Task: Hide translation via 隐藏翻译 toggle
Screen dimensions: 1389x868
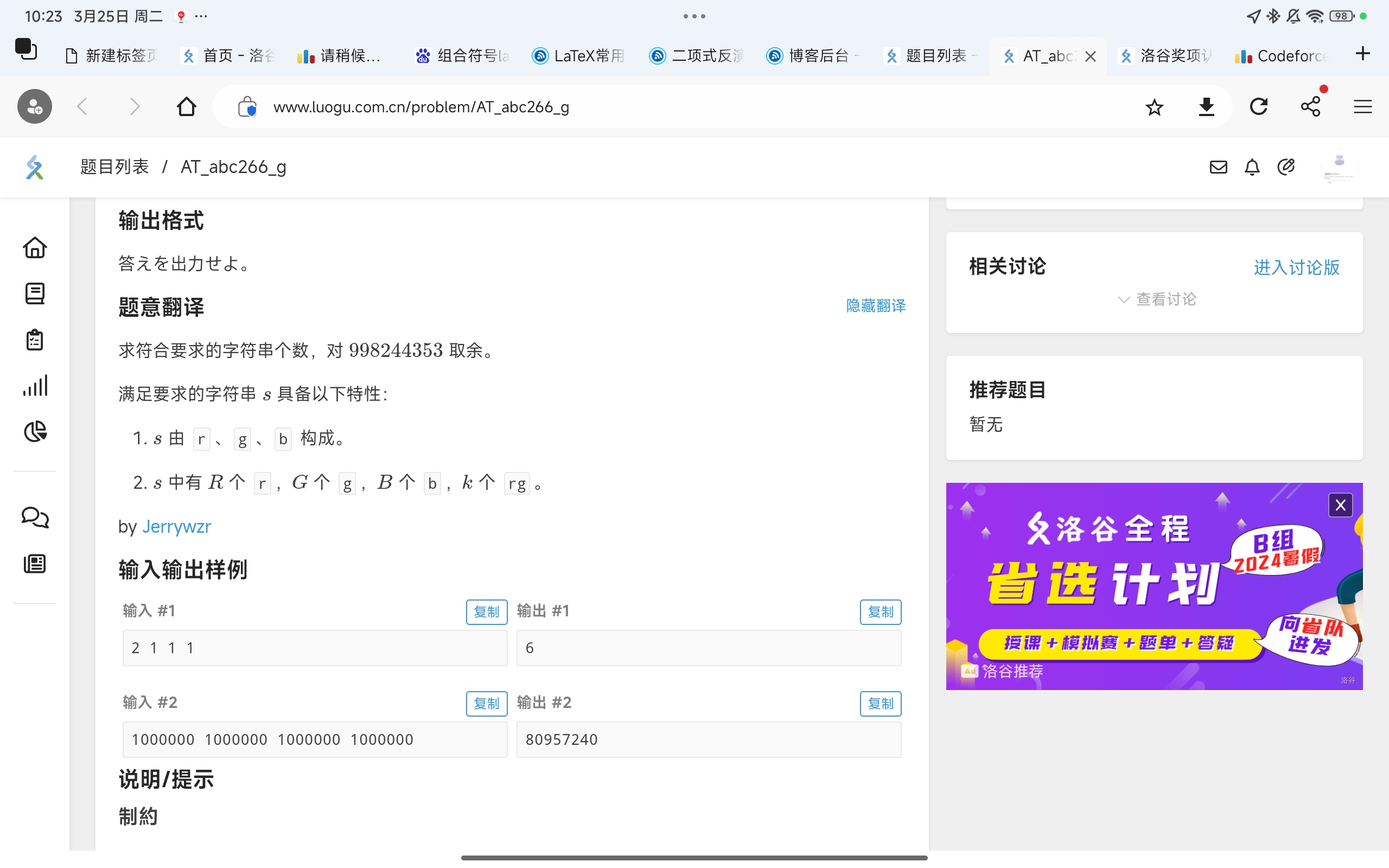Action: pyautogui.click(x=875, y=305)
